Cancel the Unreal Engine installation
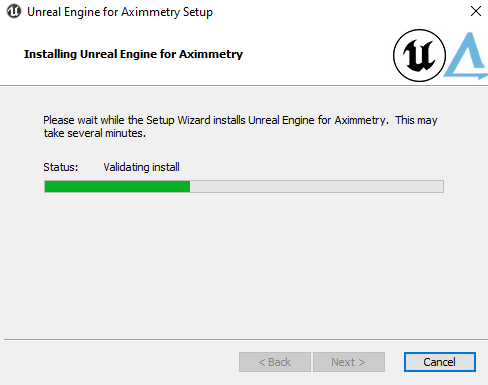 click(440, 362)
